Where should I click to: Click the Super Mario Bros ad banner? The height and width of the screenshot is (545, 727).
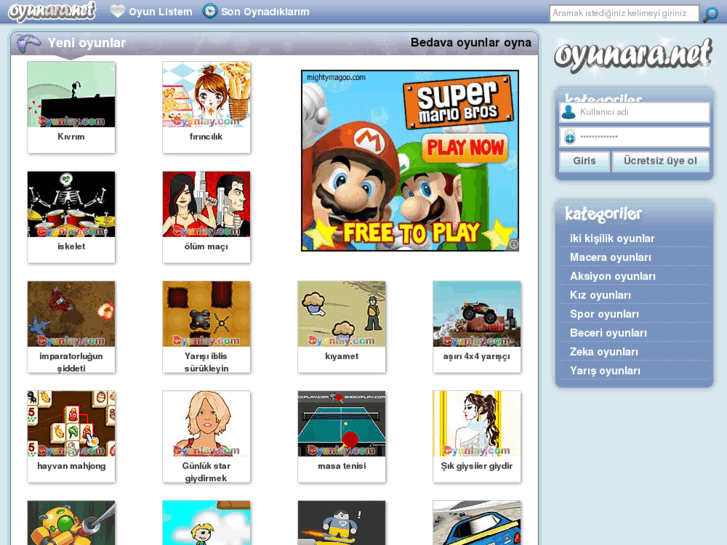tap(410, 160)
